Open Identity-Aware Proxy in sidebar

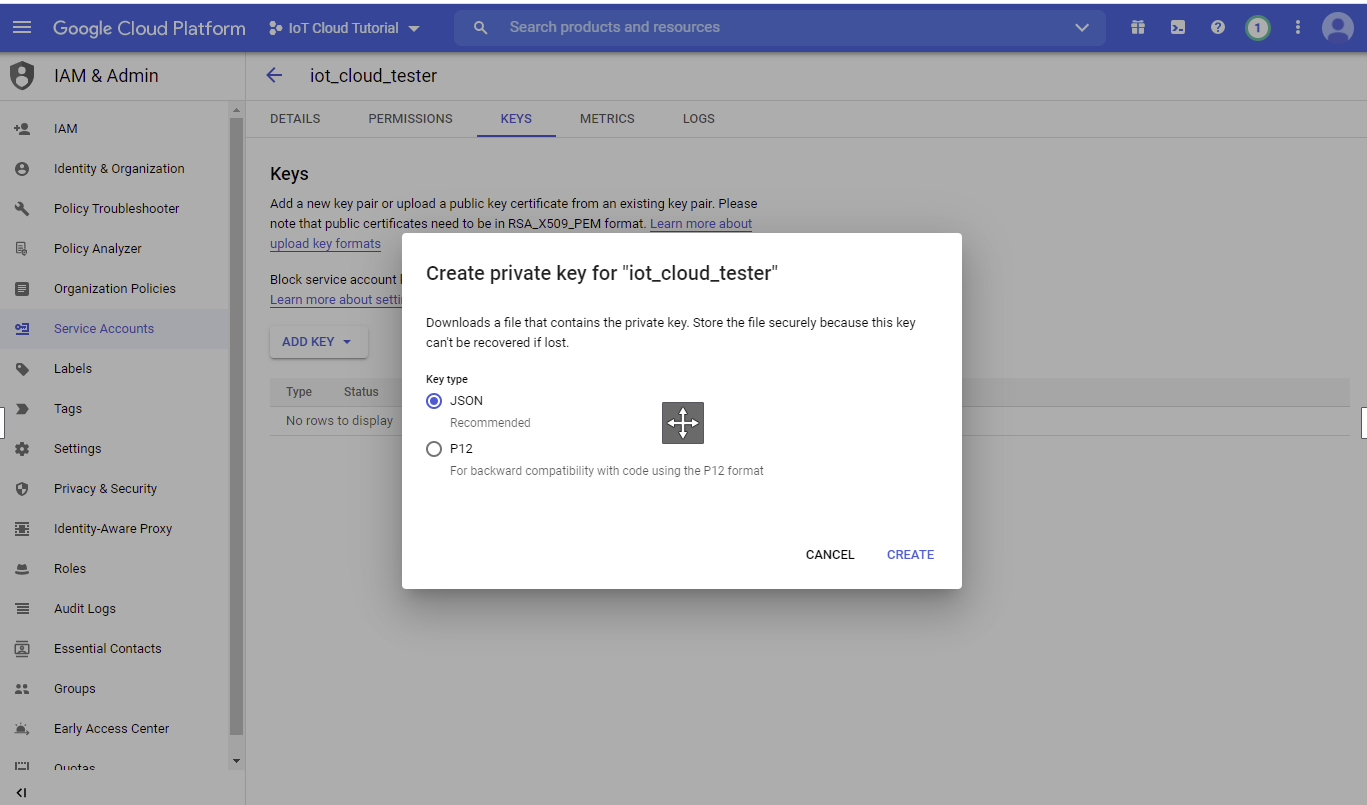pos(115,528)
